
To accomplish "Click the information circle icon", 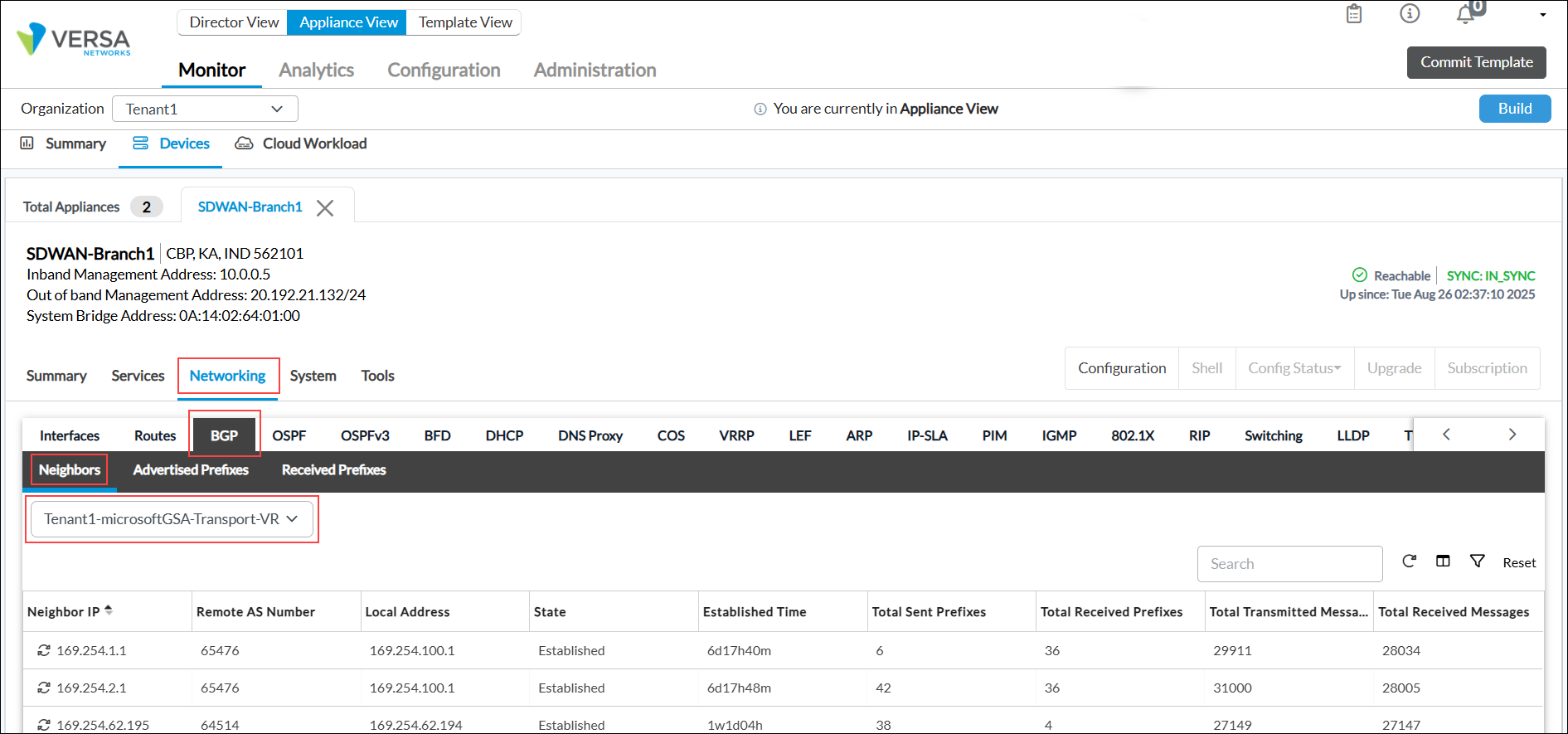I will point(1410,14).
